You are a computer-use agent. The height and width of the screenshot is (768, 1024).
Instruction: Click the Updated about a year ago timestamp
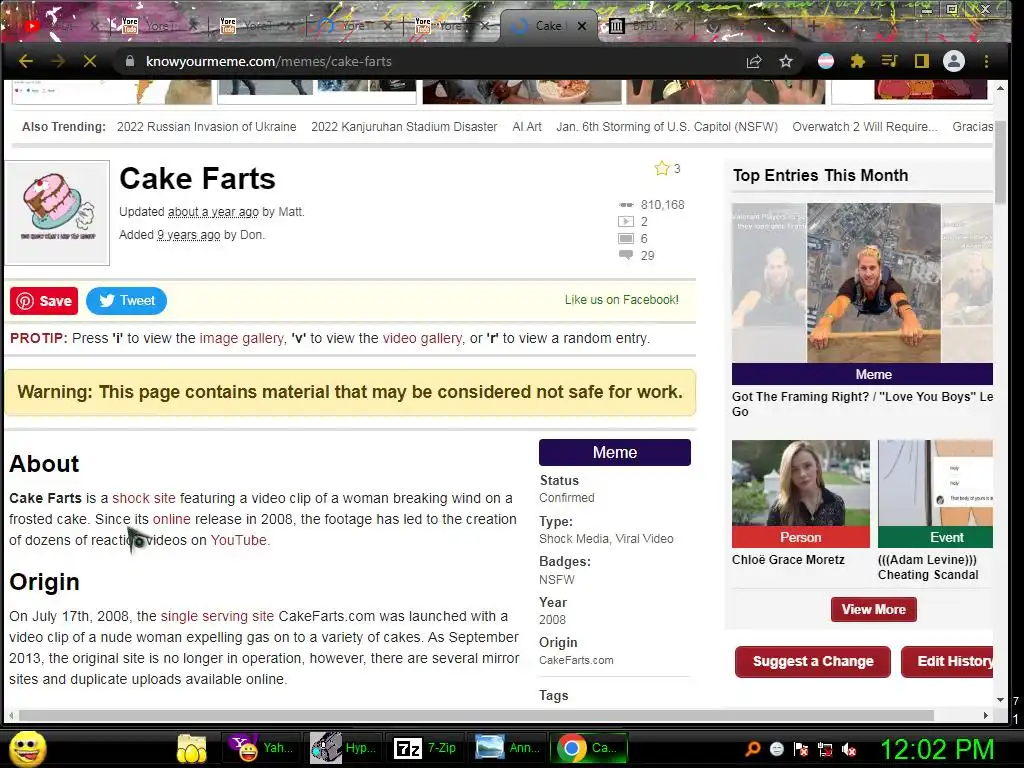pos(213,212)
